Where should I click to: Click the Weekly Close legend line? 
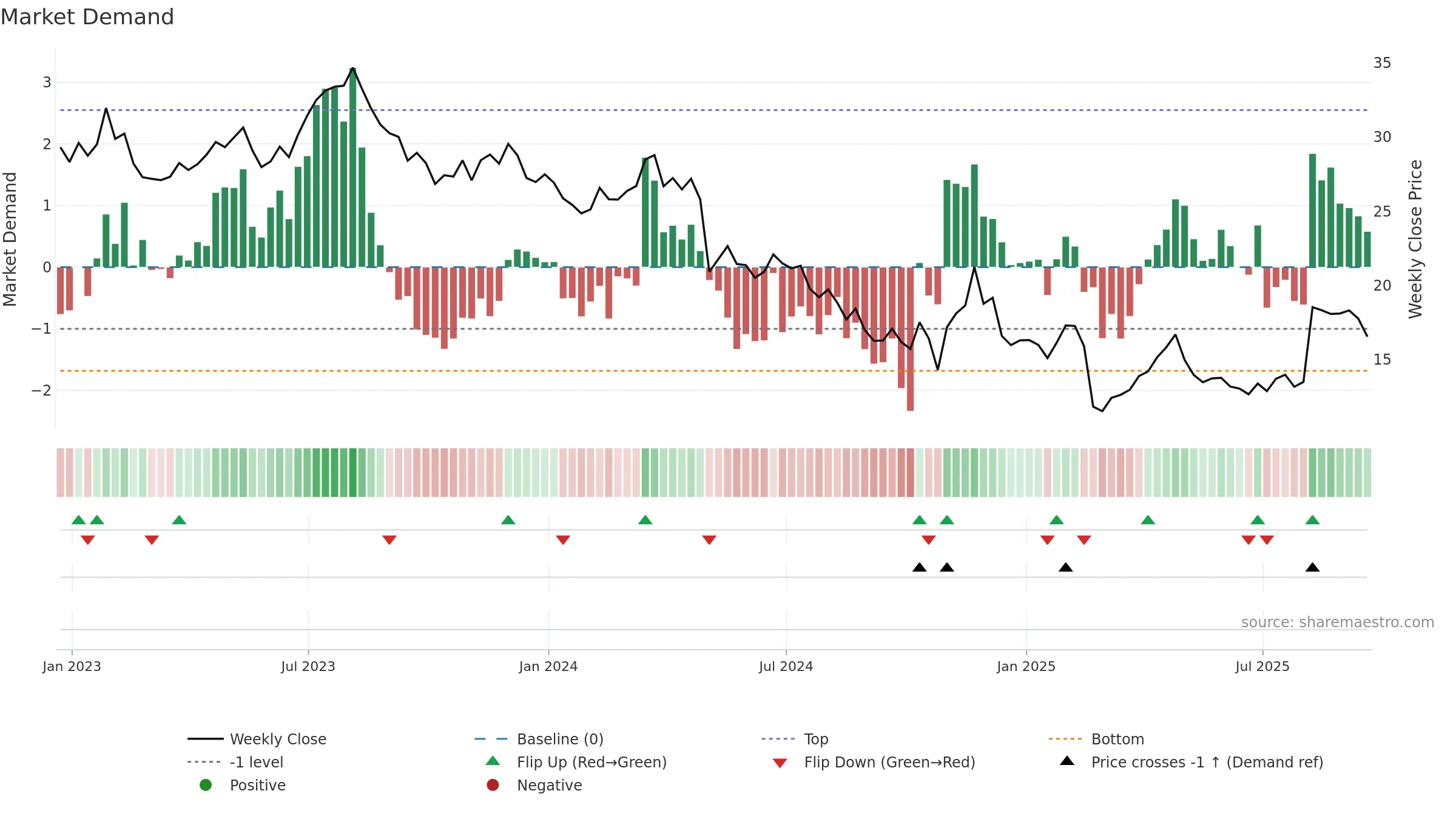click(x=206, y=739)
